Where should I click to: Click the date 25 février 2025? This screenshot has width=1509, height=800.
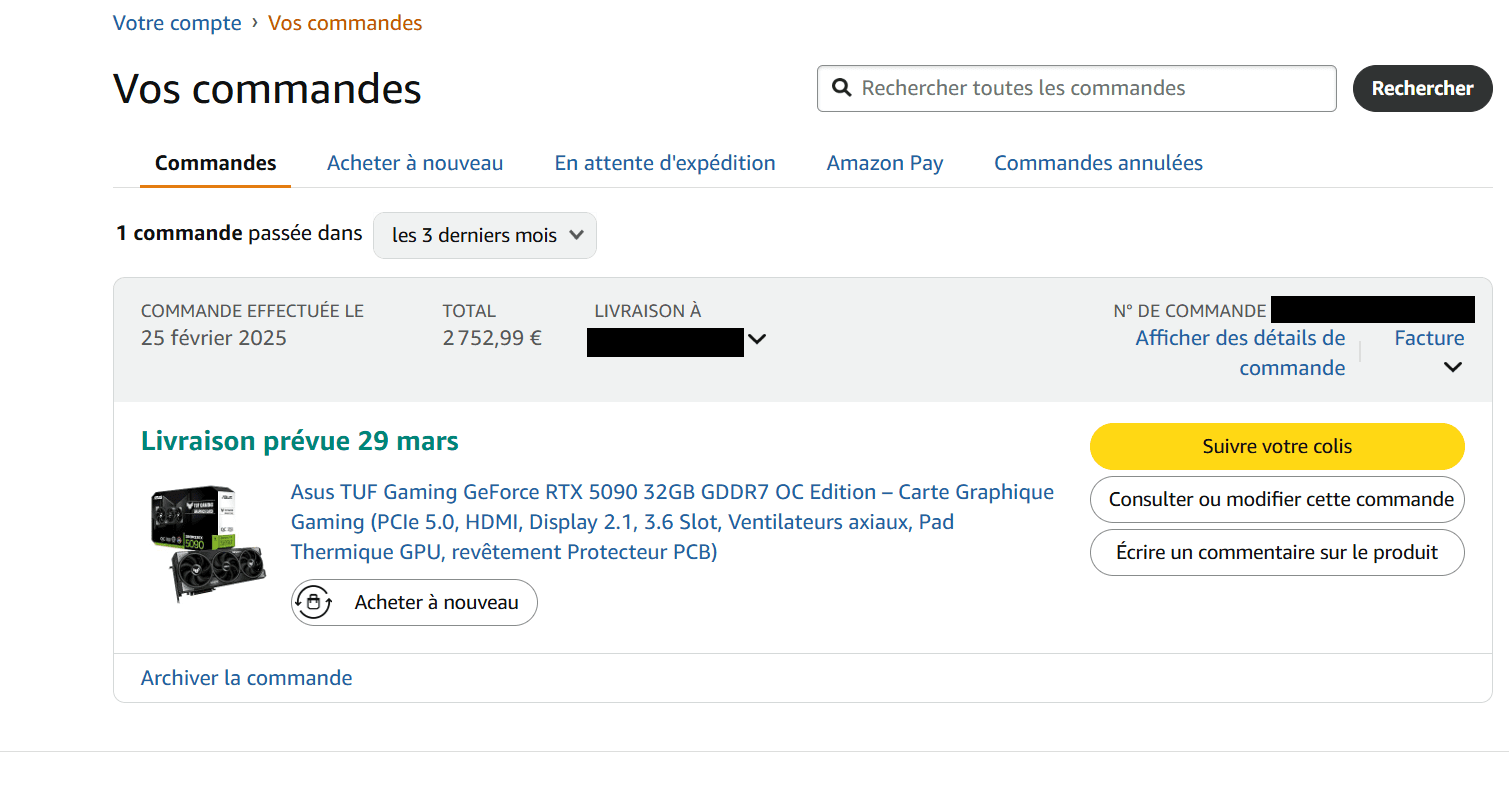[214, 338]
